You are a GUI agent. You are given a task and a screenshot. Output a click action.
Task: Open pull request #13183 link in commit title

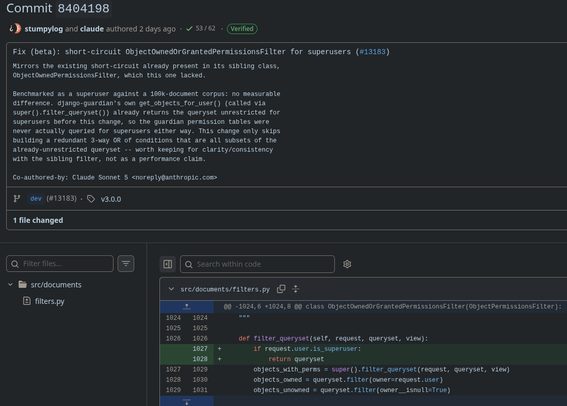pos(372,52)
